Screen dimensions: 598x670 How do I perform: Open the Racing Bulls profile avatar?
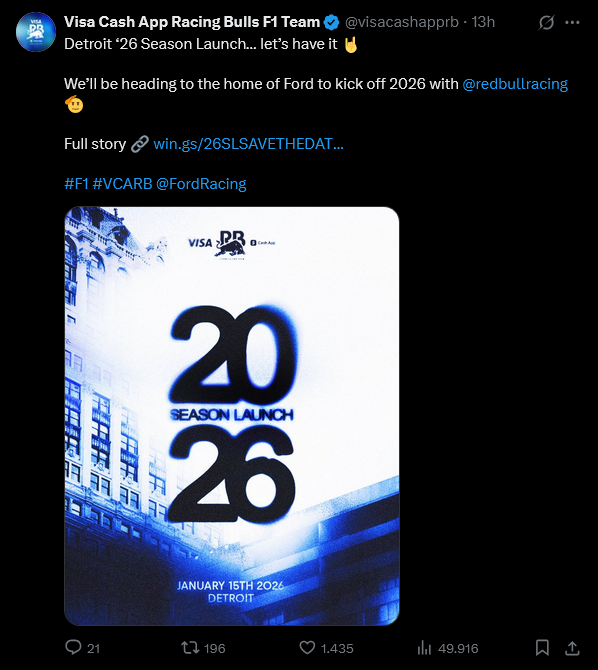(36, 32)
